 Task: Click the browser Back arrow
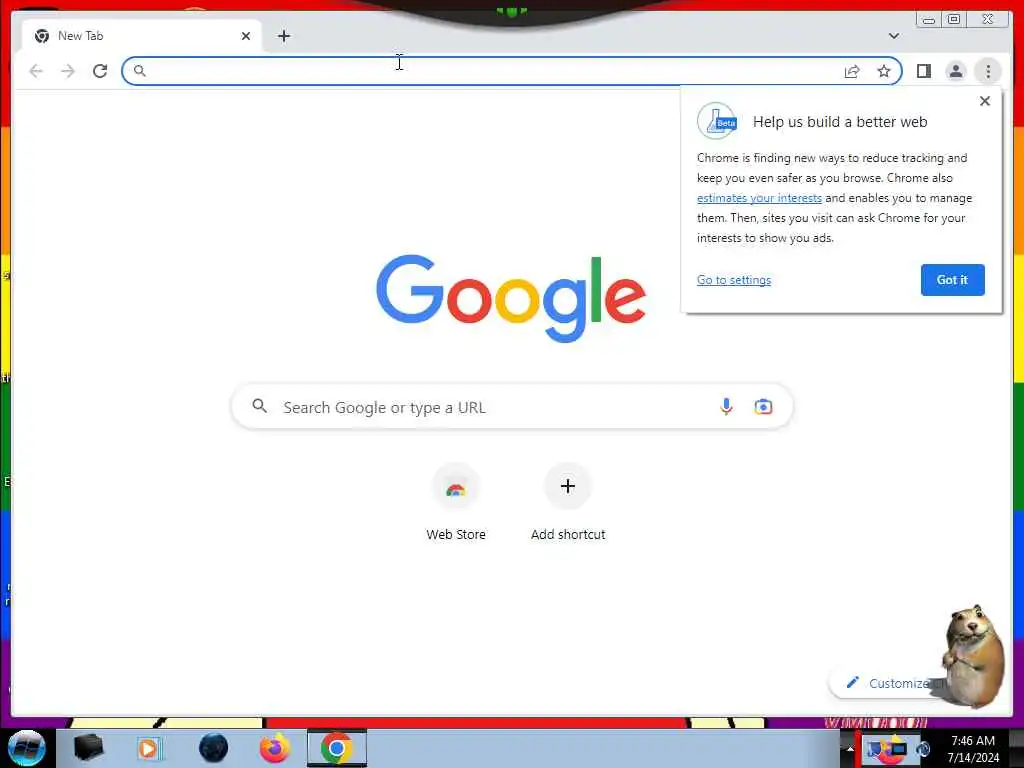tap(36, 71)
